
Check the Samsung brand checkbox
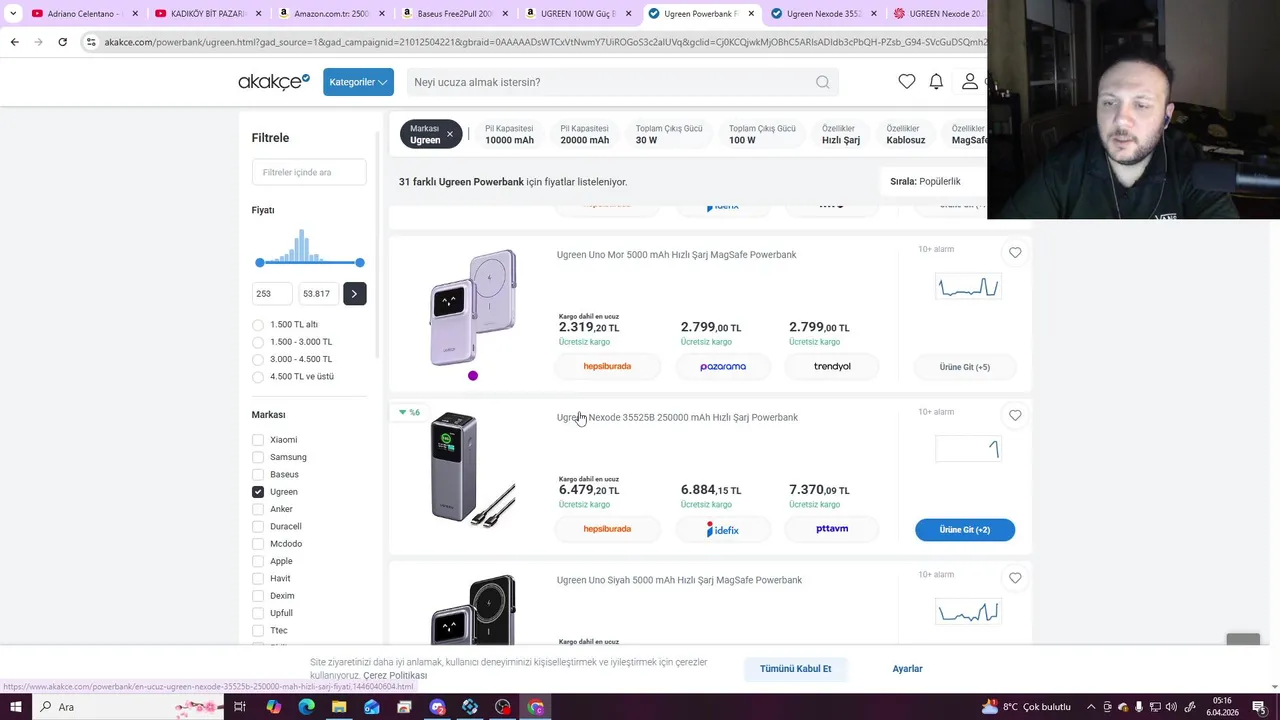point(258,457)
